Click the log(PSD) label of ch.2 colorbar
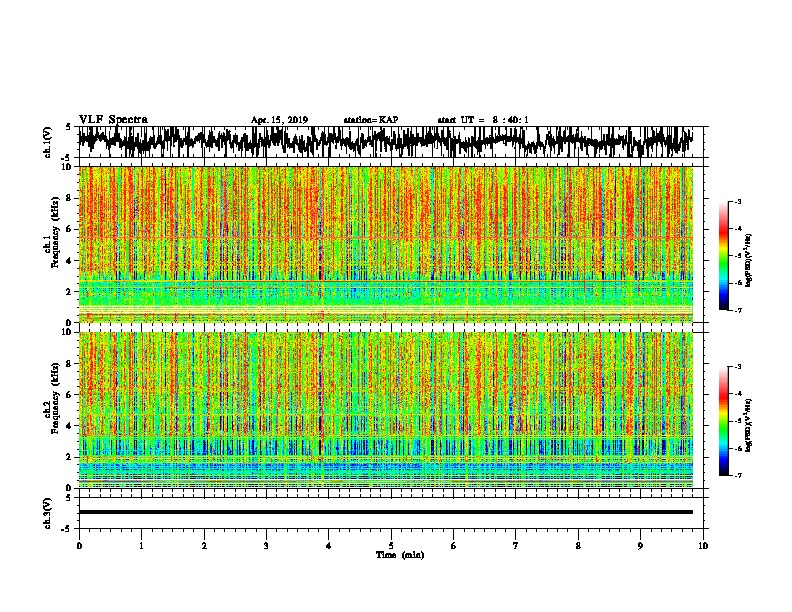792x612 pixels. [x=748, y=425]
